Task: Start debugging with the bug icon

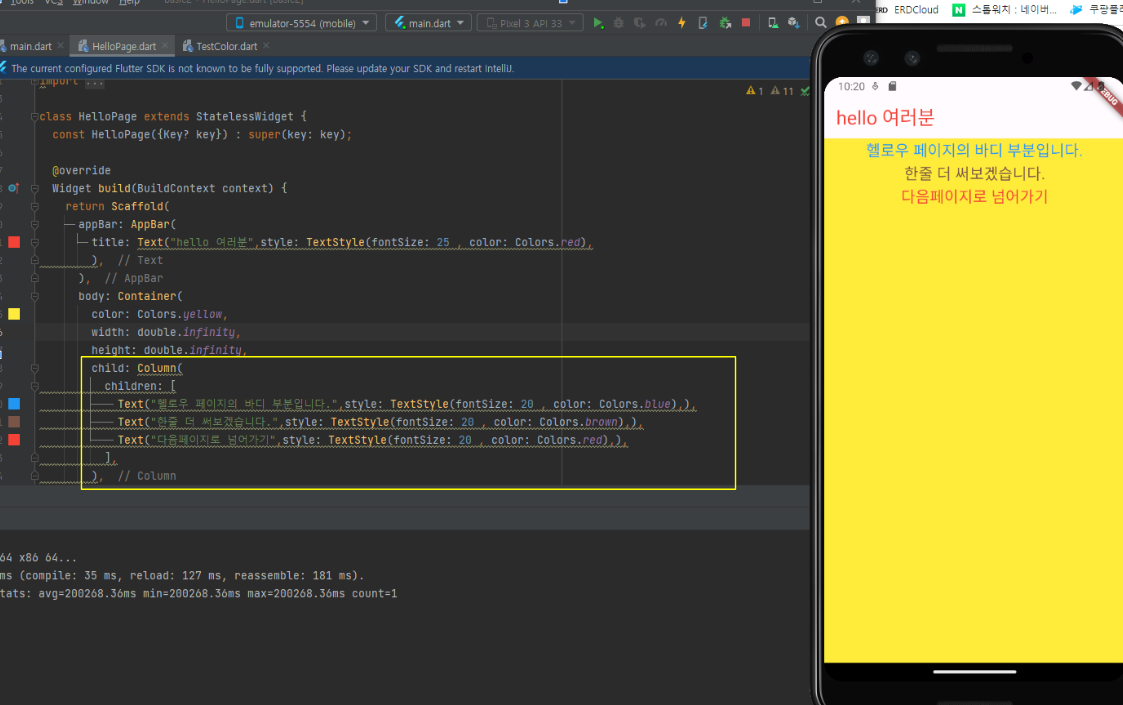Action: click(619, 23)
